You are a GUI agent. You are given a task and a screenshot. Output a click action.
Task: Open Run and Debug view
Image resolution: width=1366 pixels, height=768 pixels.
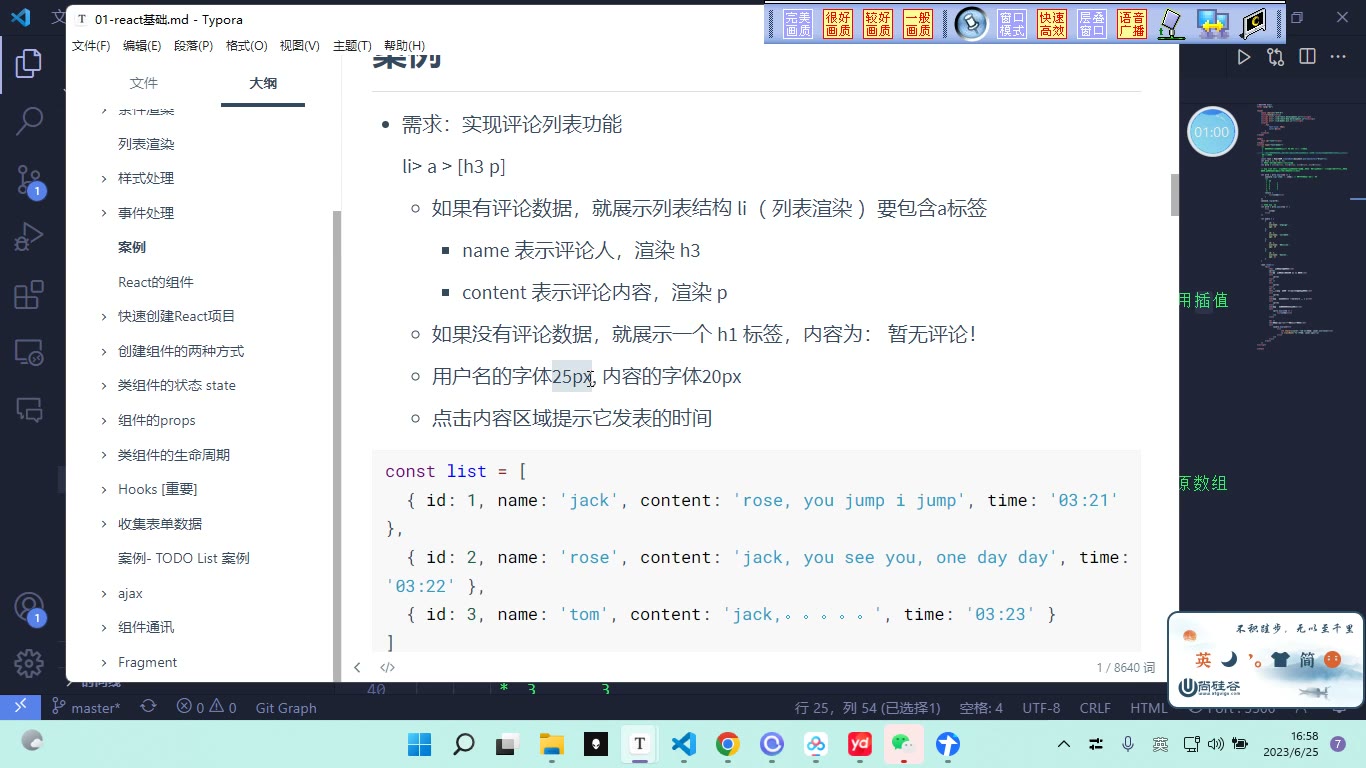coord(29,238)
